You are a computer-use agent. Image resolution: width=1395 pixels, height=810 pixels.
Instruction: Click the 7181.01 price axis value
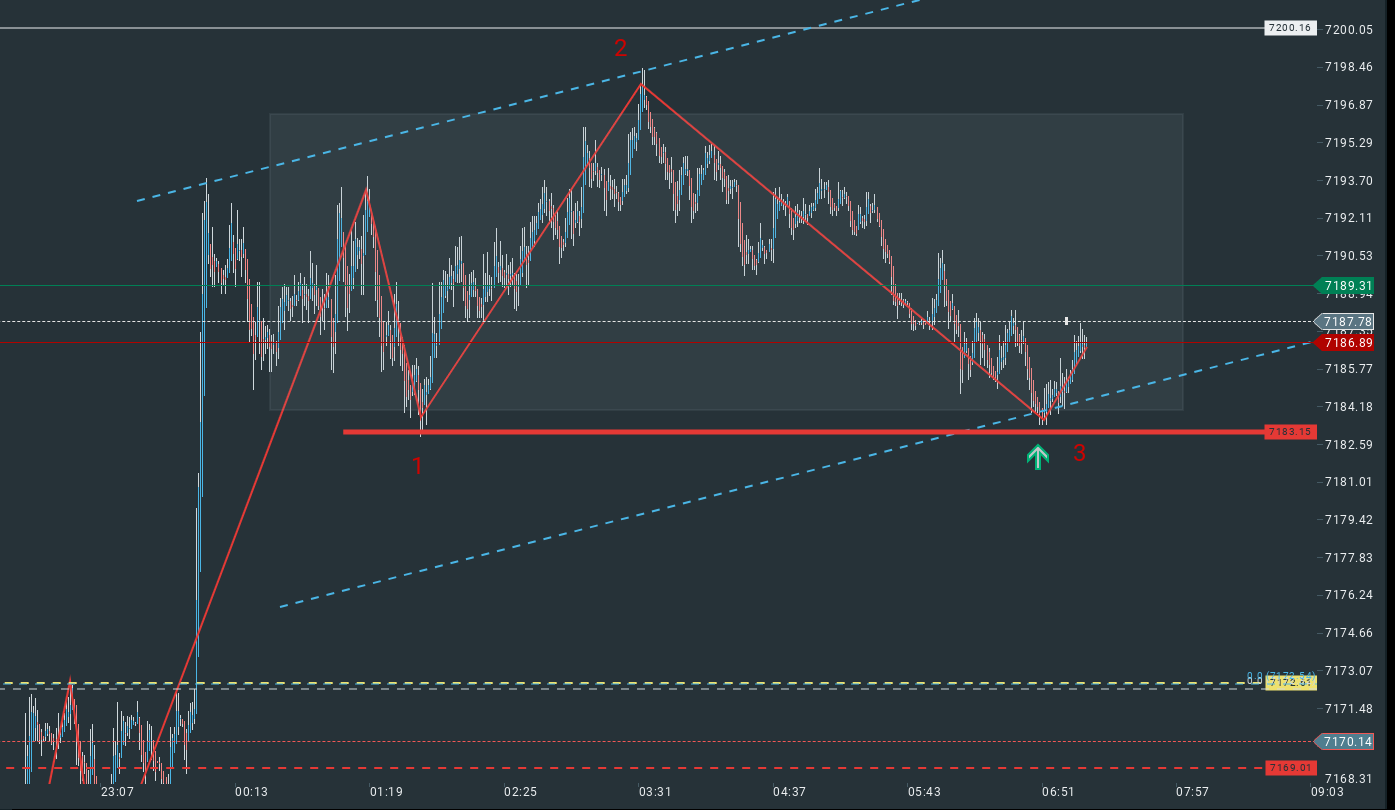click(x=1347, y=482)
